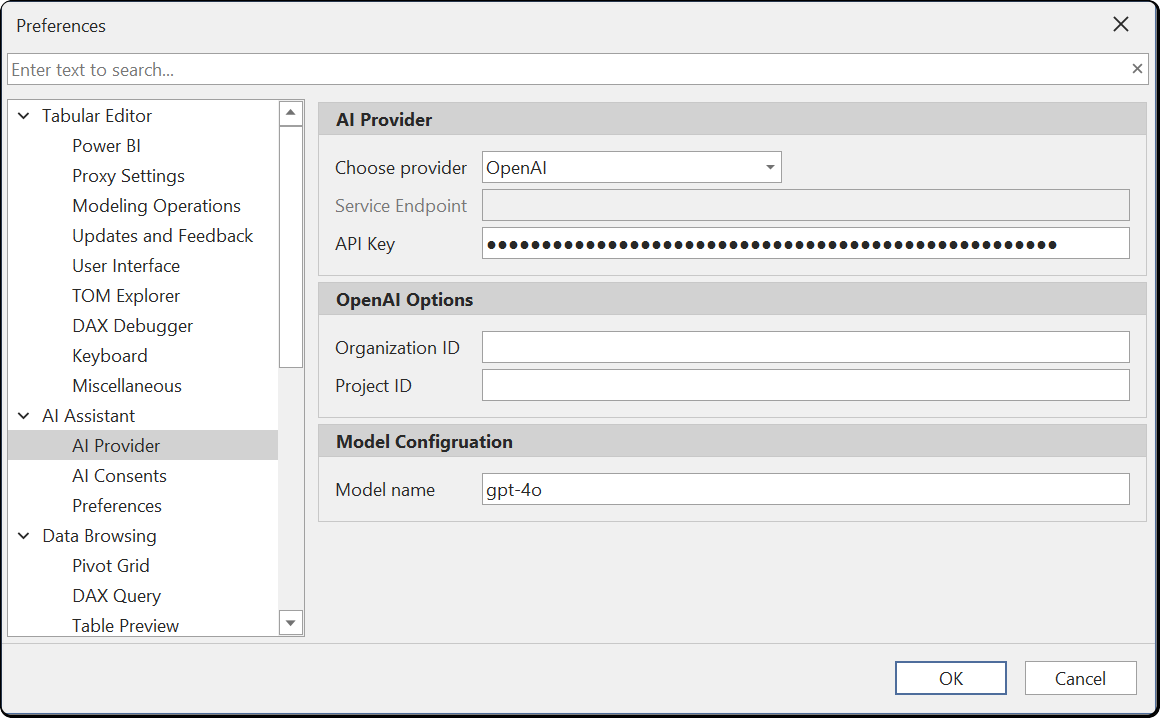Open the AI Consents settings page
The height and width of the screenshot is (718, 1160).
pyautogui.click(x=119, y=475)
